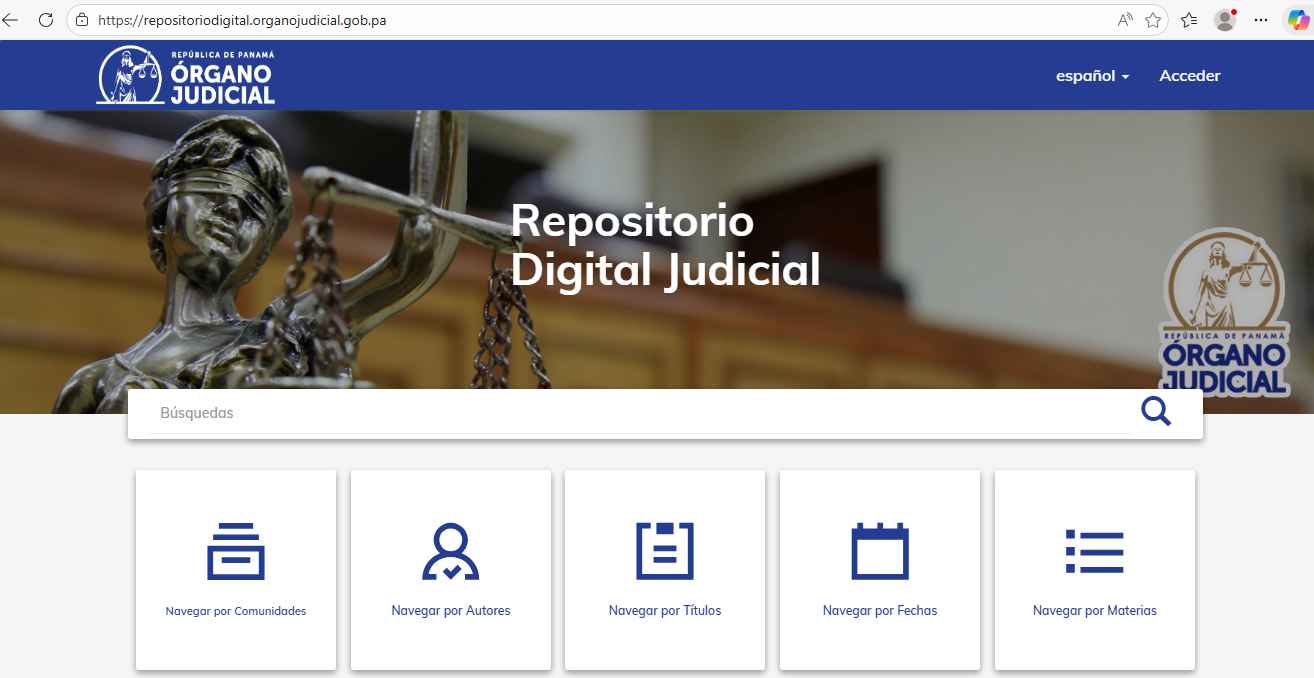Select the Autores person icon

click(450, 551)
